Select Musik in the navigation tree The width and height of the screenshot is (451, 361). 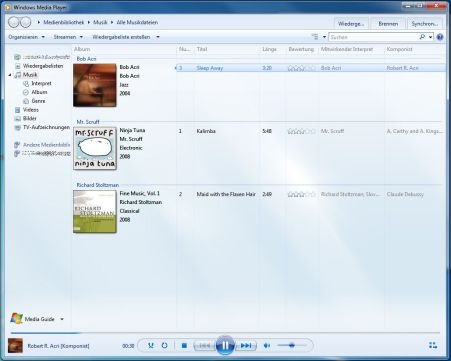(x=30, y=75)
